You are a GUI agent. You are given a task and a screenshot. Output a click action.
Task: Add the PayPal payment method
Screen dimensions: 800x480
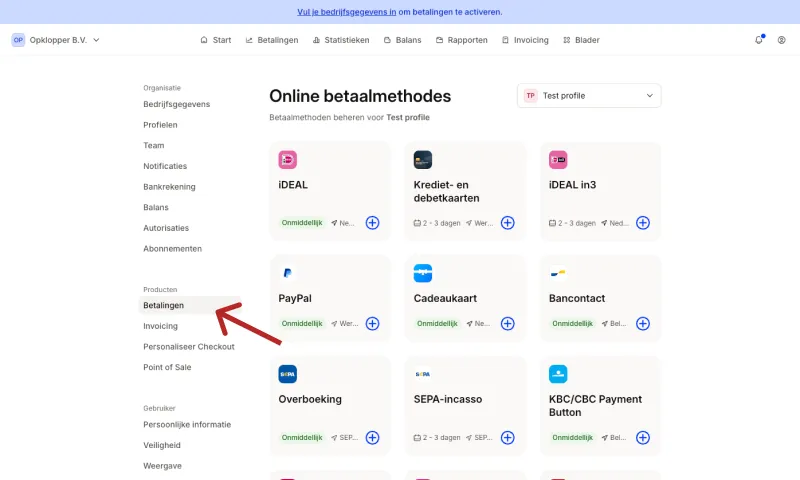tap(372, 323)
